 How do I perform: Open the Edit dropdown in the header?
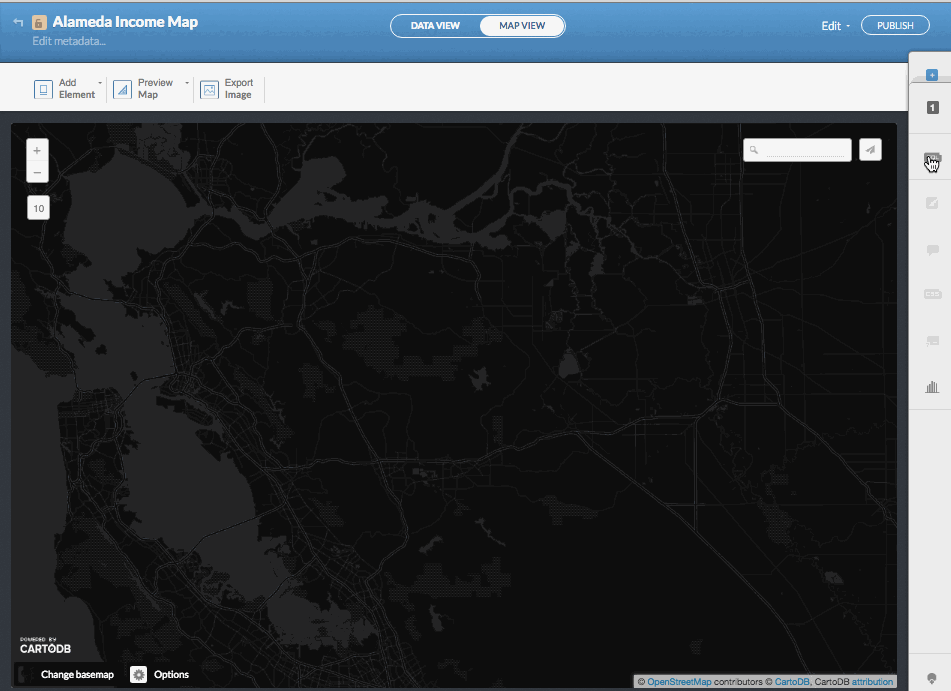[834, 25]
